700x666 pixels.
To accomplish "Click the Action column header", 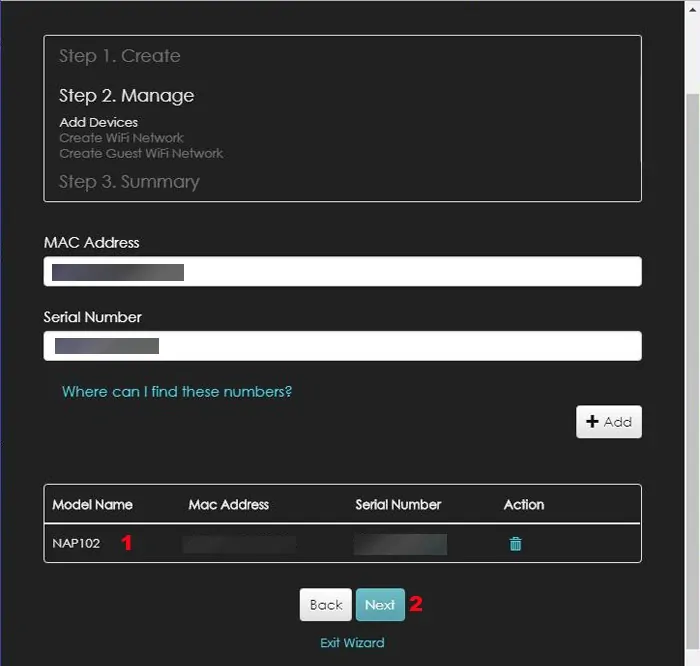I will [523, 505].
